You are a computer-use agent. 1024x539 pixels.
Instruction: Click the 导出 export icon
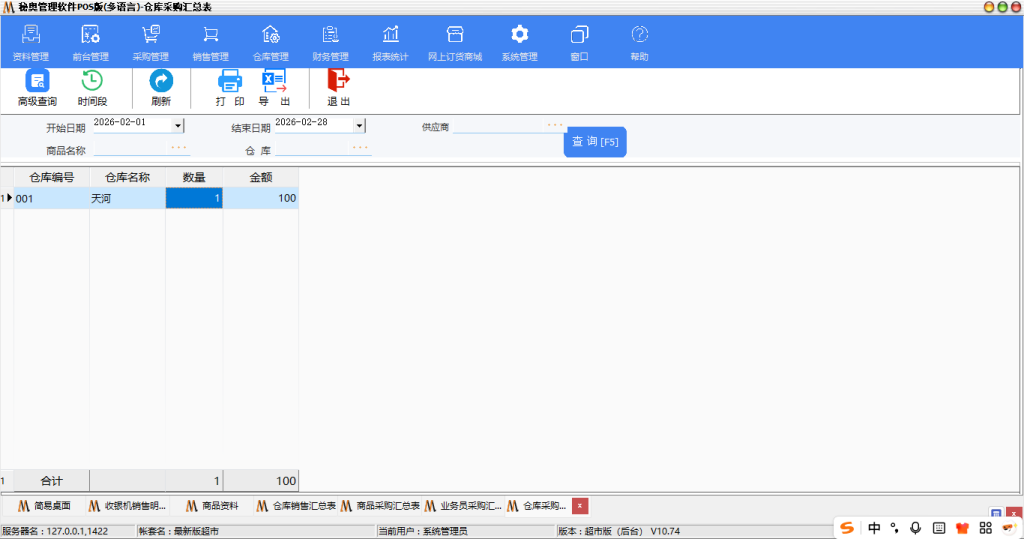click(274, 82)
